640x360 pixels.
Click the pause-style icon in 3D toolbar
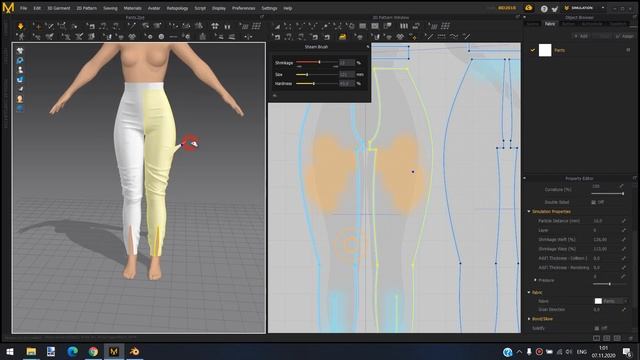[x=227, y=26]
